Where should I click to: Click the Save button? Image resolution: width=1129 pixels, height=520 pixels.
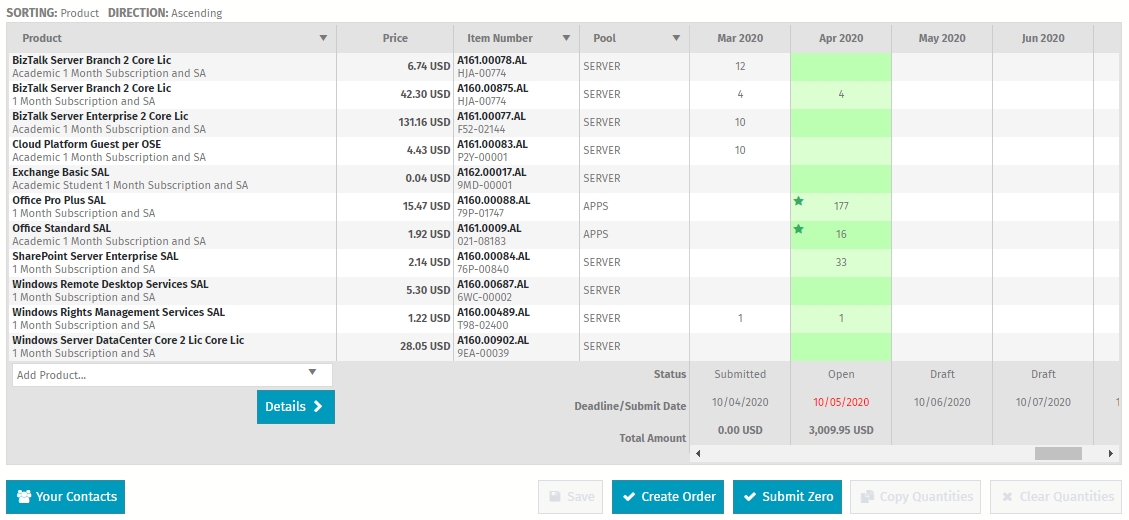pyautogui.click(x=570, y=497)
